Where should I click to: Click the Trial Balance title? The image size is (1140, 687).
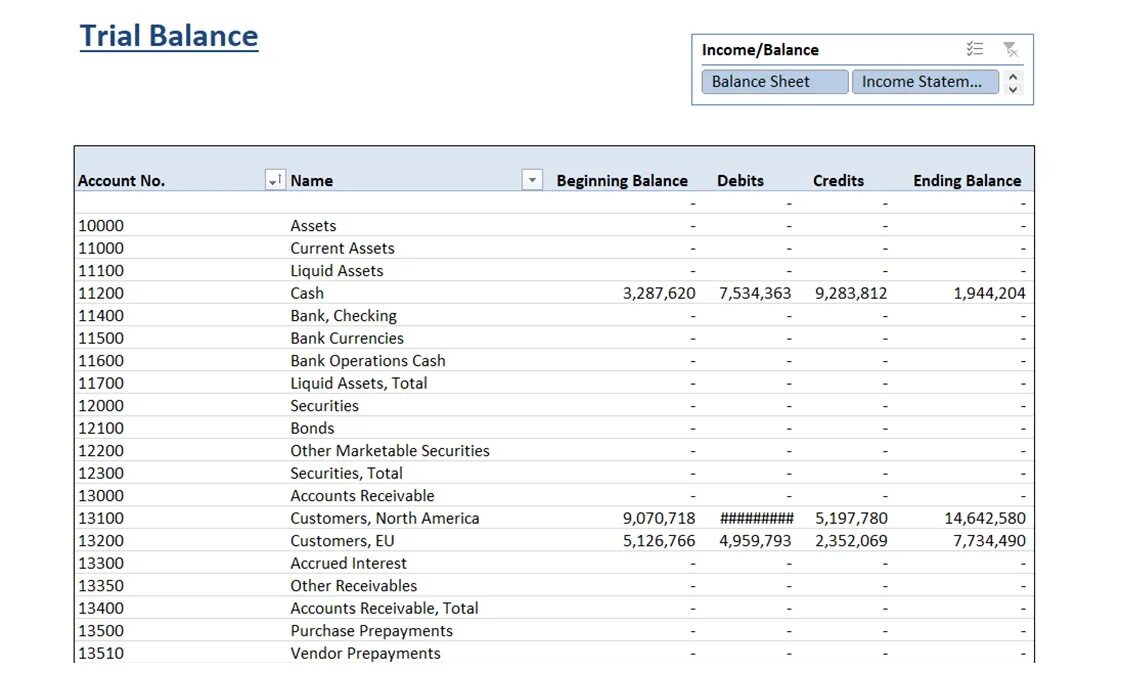[169, 36]
